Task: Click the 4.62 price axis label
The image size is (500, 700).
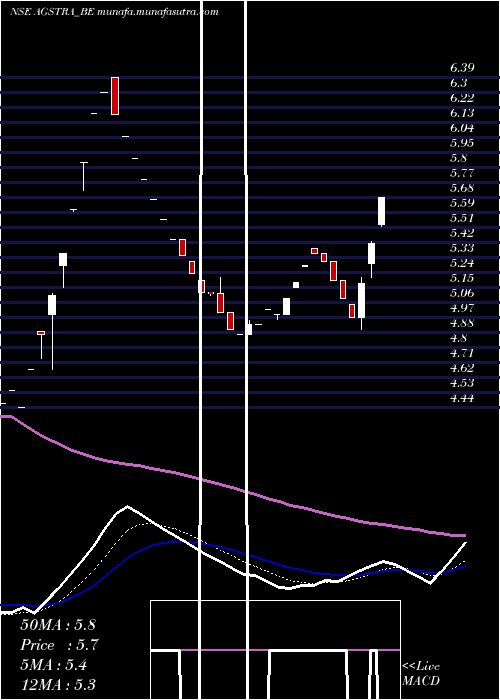Action: [462, 368]
